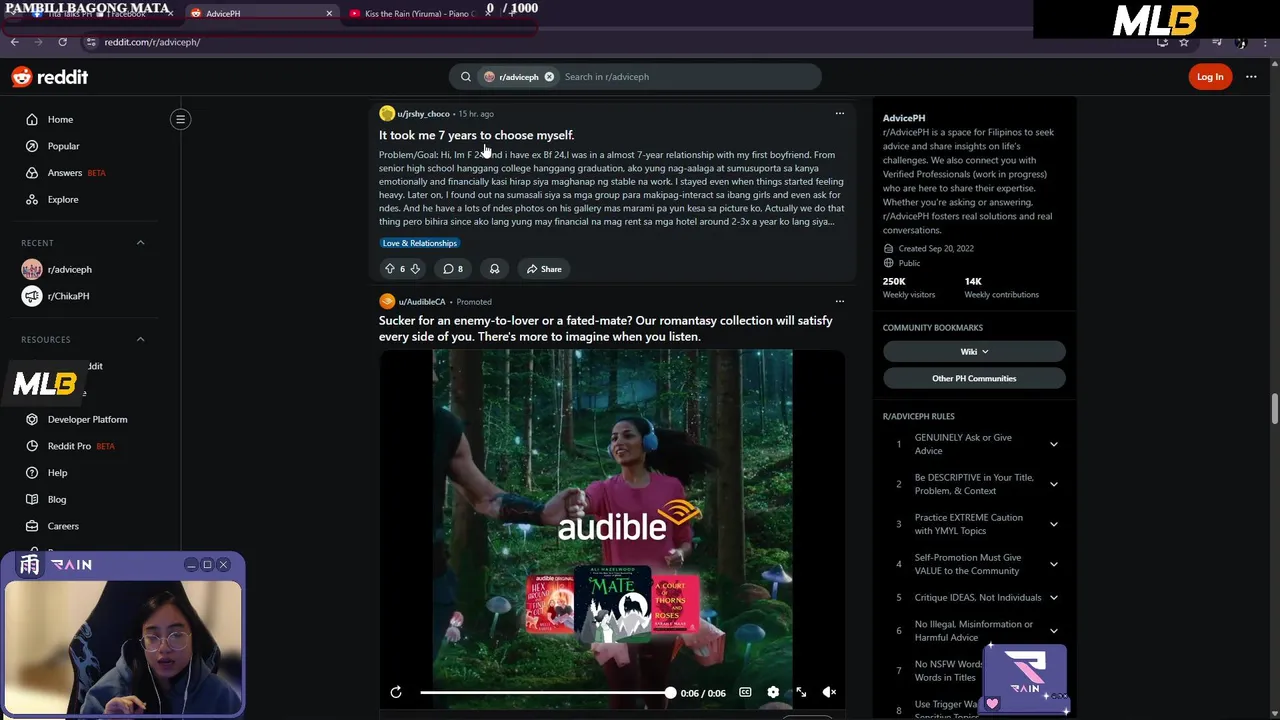Open the Reddit home logo

click(50, 77)
